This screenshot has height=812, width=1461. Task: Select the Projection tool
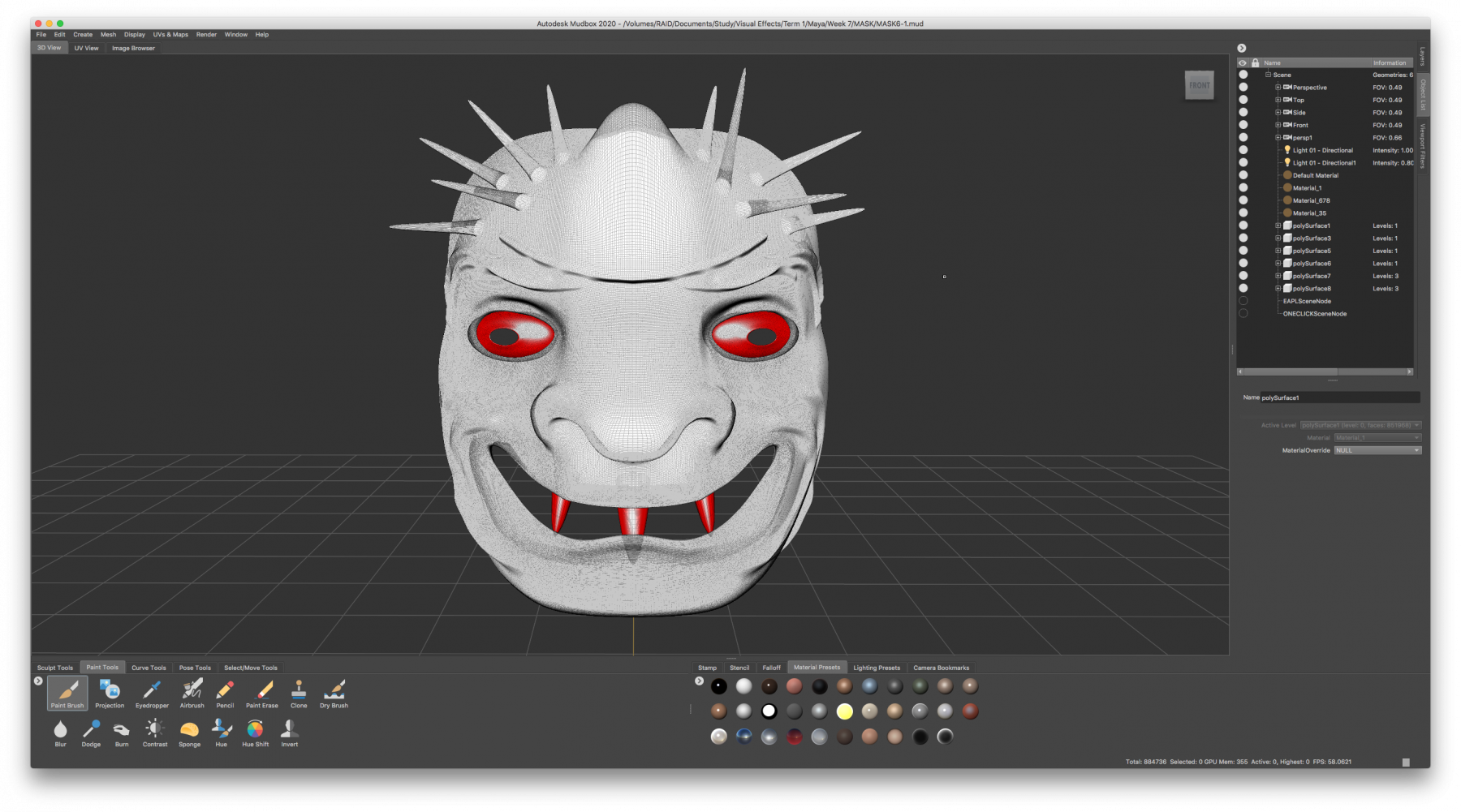point(110,694)
